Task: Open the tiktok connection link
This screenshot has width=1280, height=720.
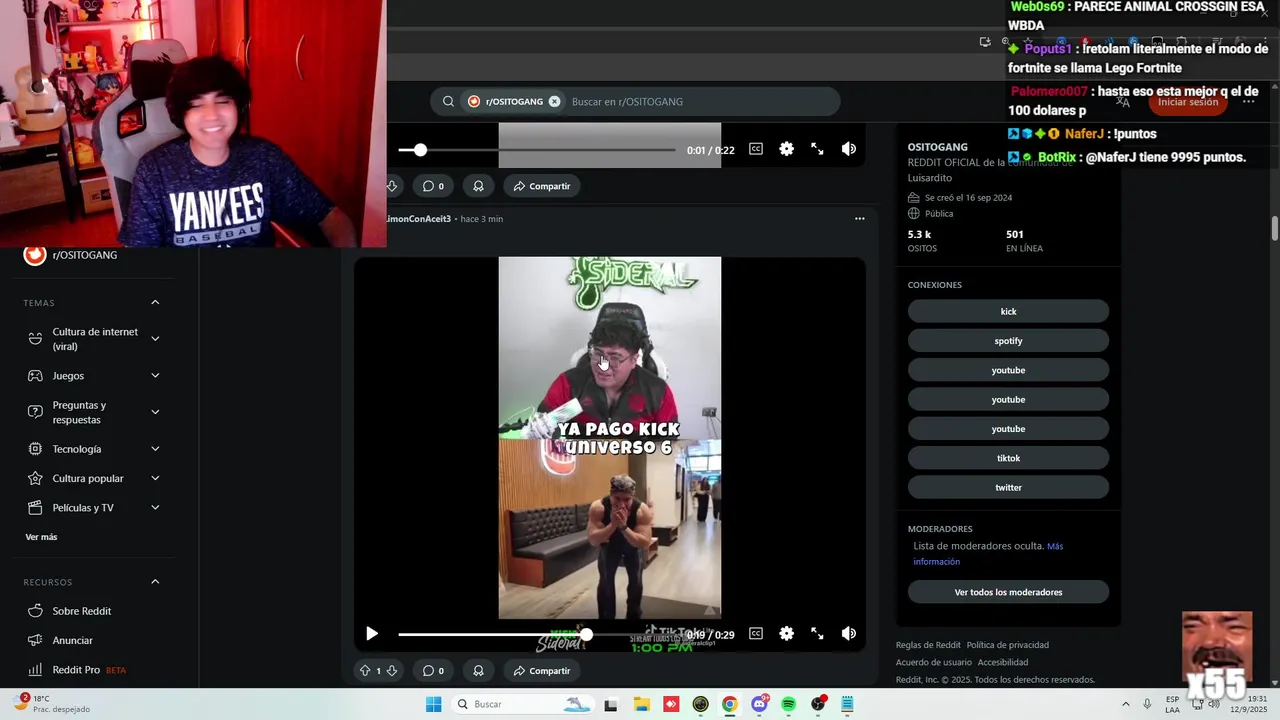Action: coord(1008,458)
